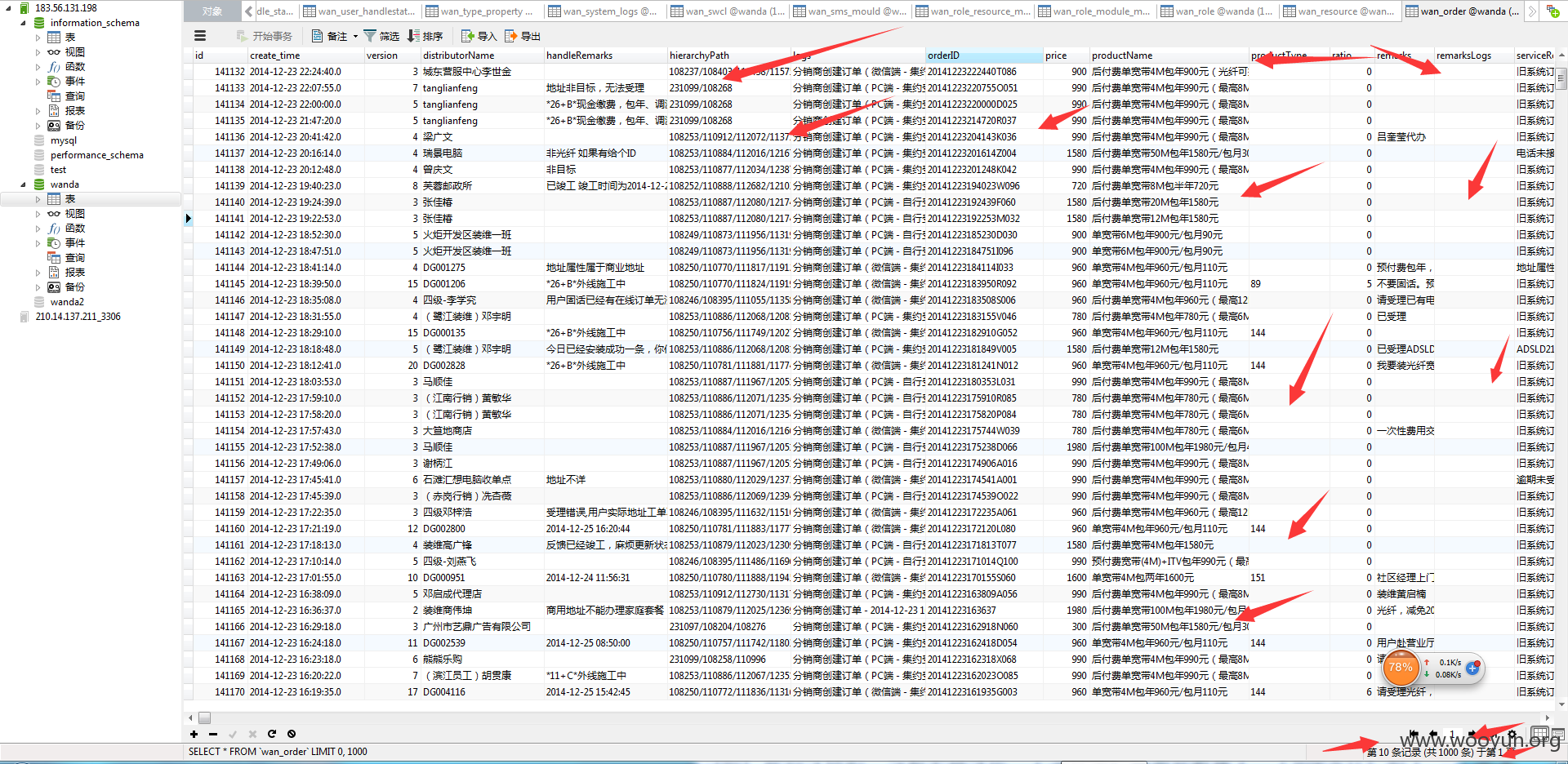
Task: Click the 排序 sort button
Action: coord(425,36)
